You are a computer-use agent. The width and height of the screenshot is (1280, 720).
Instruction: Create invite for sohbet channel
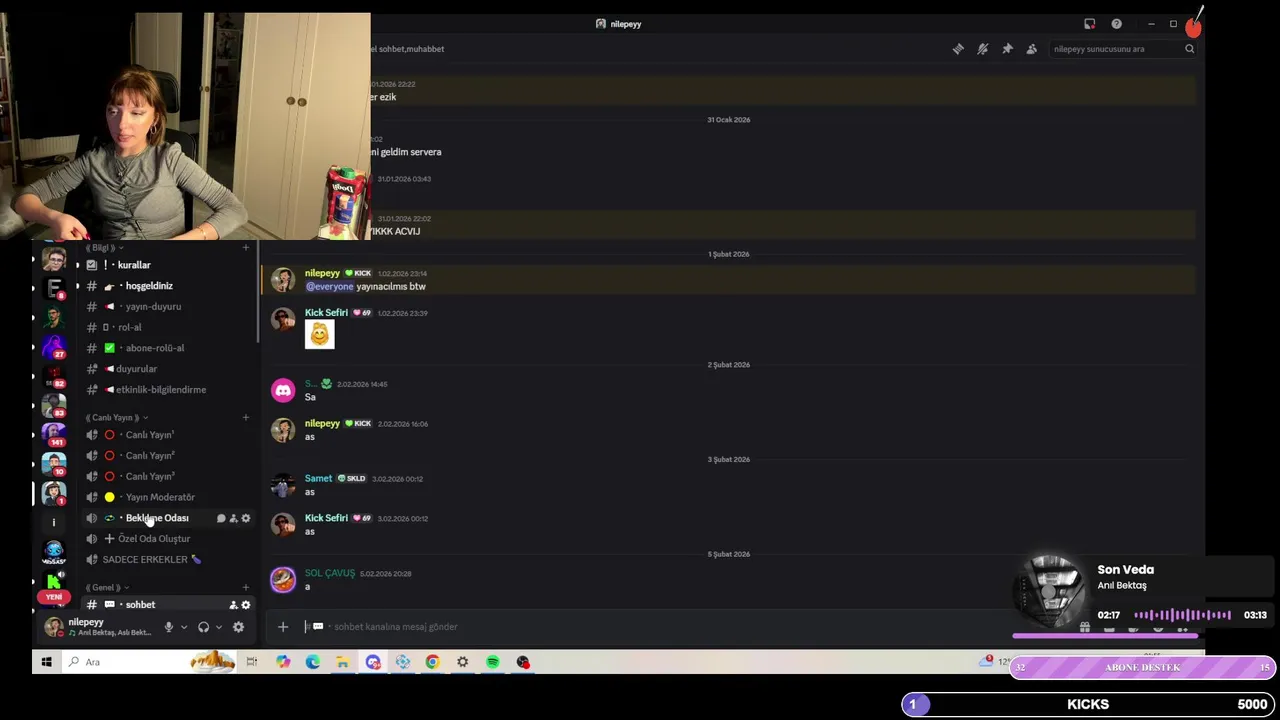pyautogui.click(x=233, y=605)
